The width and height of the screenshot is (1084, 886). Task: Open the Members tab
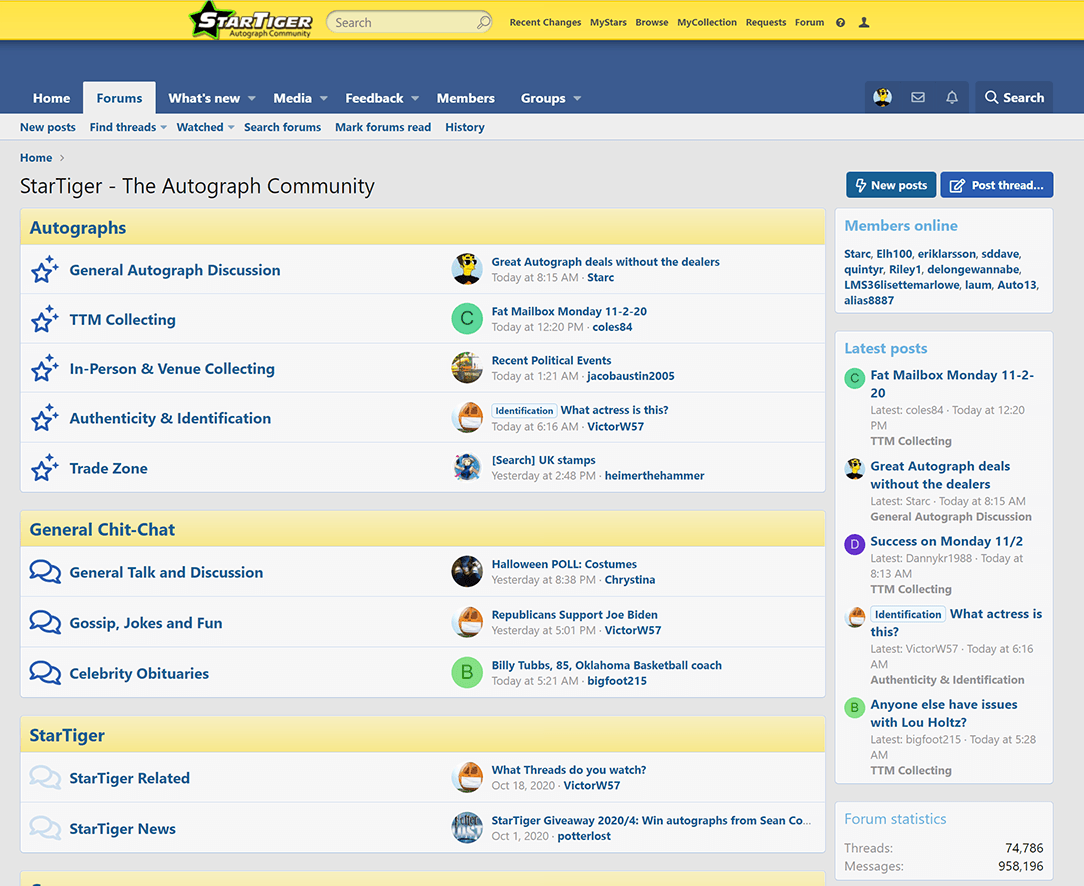(465, 98)
